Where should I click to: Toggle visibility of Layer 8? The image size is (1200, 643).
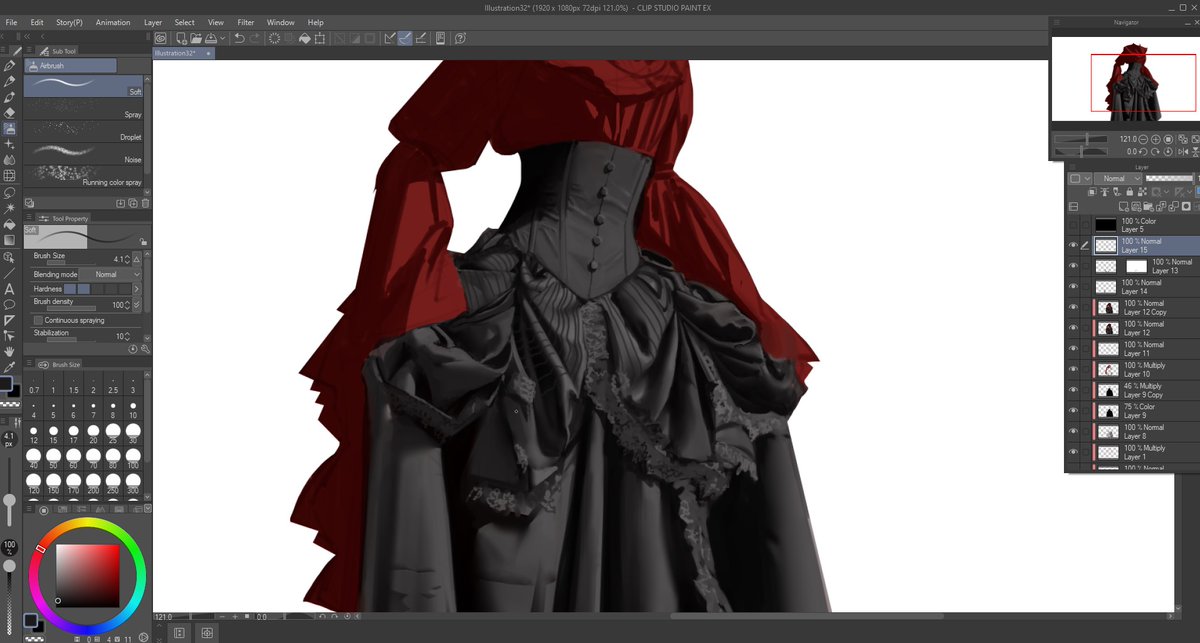coord(1073,431)
